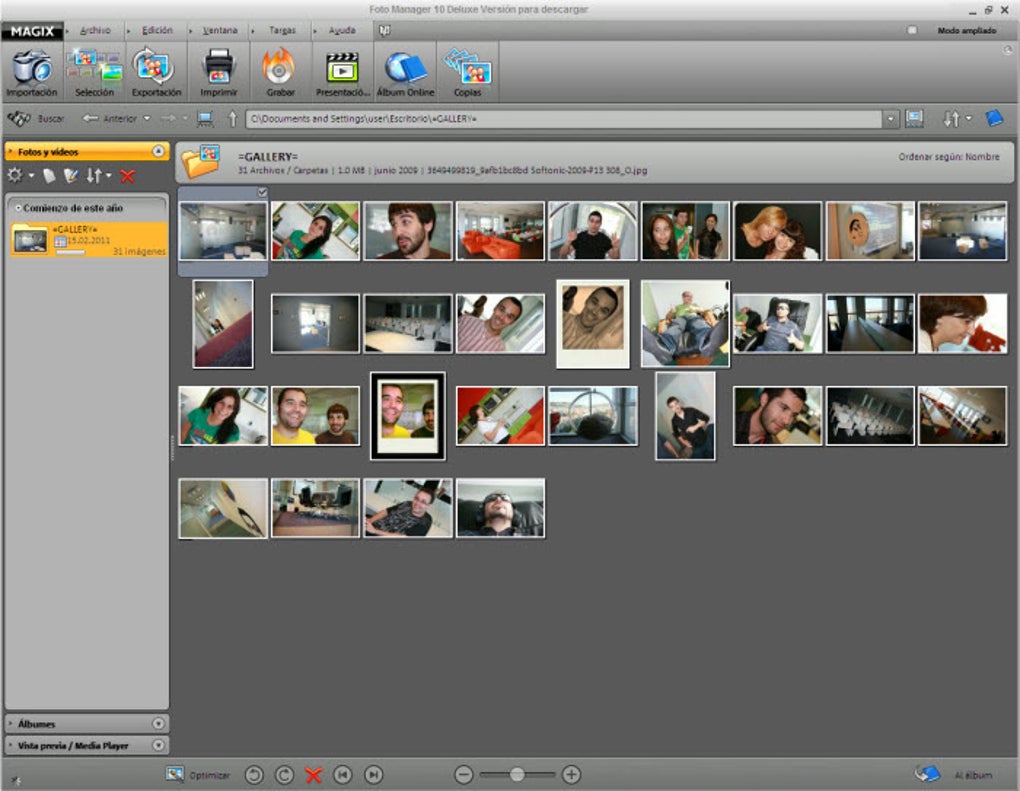Expand the Vista previa / Media Player panel
1020x791 pixels.
(158, 745)
